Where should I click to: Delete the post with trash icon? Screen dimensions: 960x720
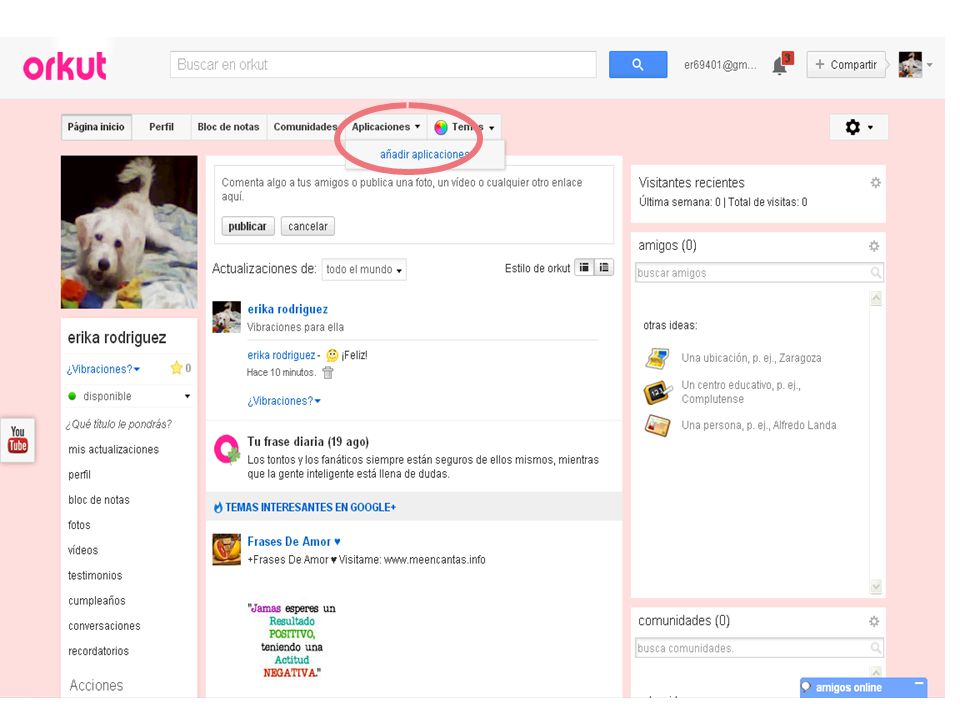[x=328, y=372]
